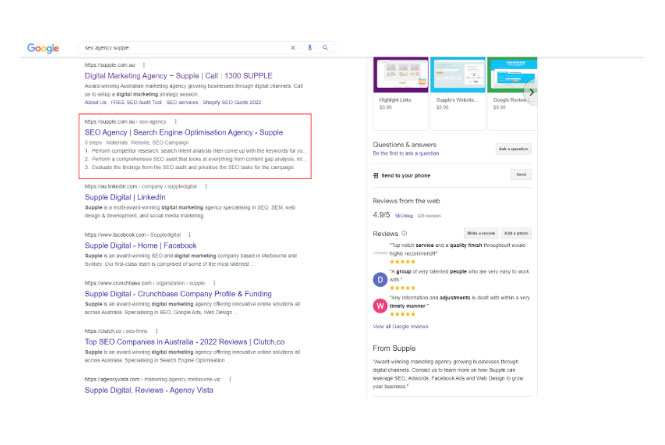This screenshot has height=445, width=665.
Task: Click the Send button next to Send to your phone
Action: pos(521,175)
